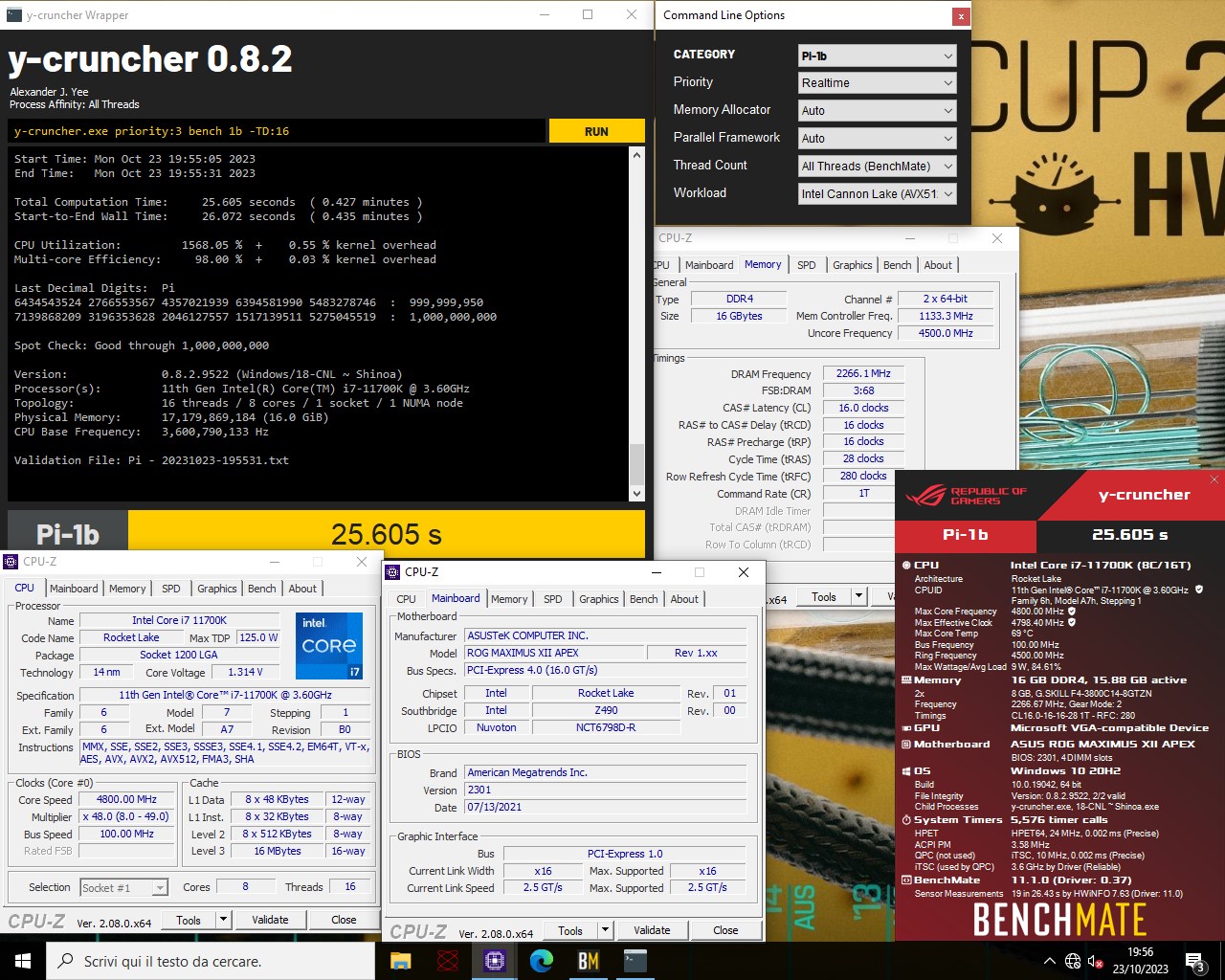Open the Memory Allocator dropdown
This screenshot has height=980, width=1225.
click(877, 111)
